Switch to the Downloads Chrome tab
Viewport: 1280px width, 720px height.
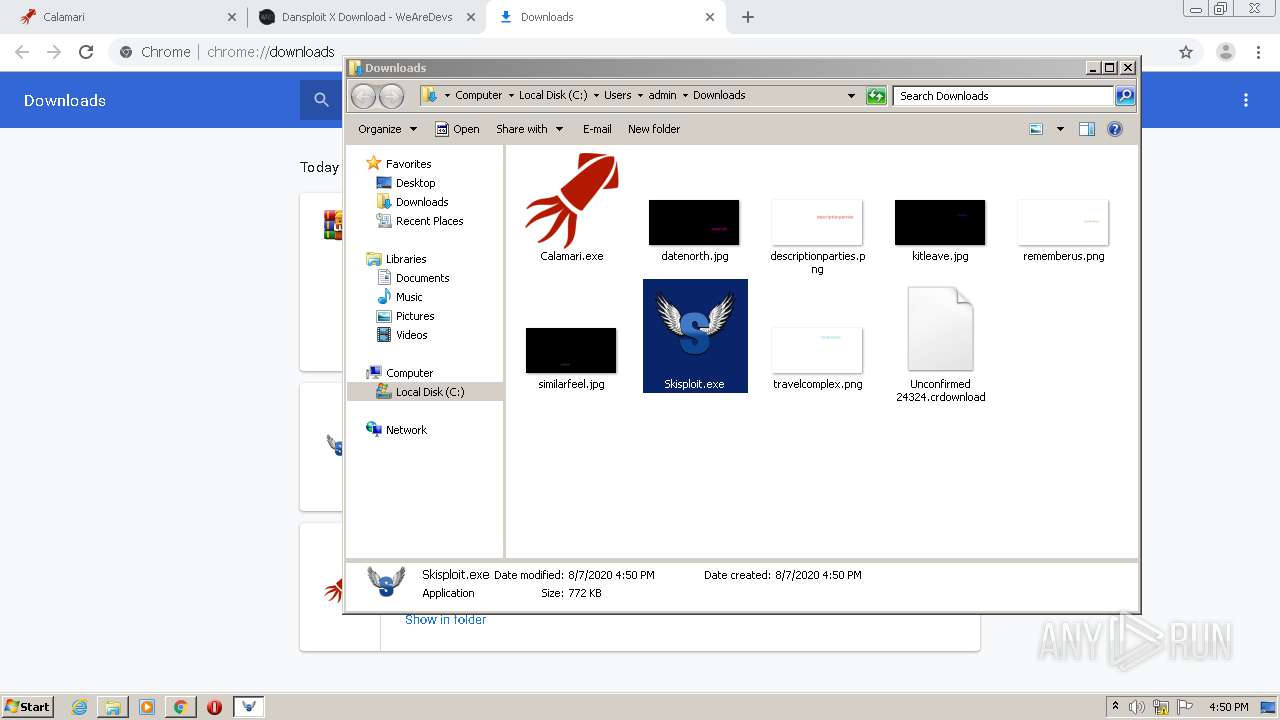pyautogui.click(x=605, y=17)
